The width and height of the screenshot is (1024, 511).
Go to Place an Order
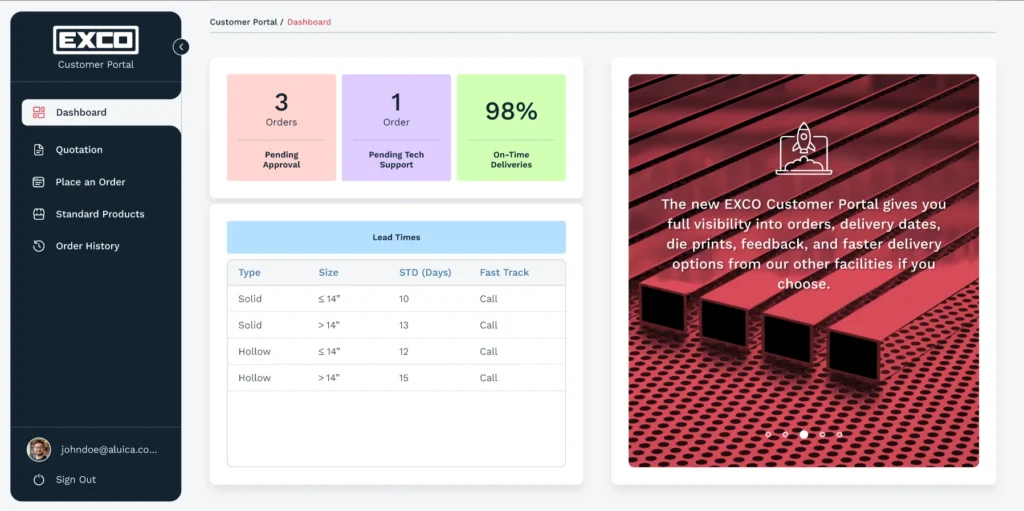pyautogui.click(x=90, y=182)
